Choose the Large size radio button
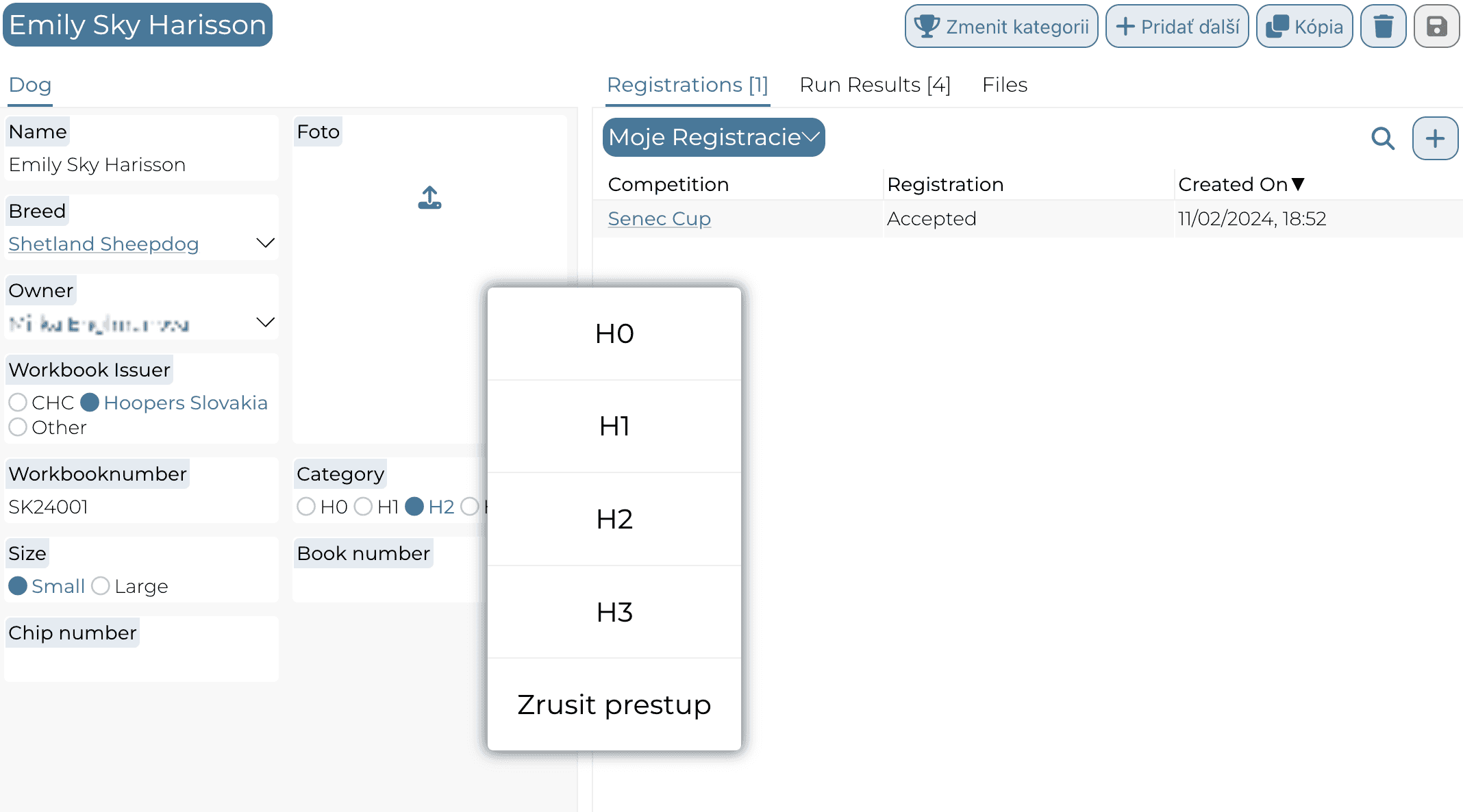 tap(101, 586)
